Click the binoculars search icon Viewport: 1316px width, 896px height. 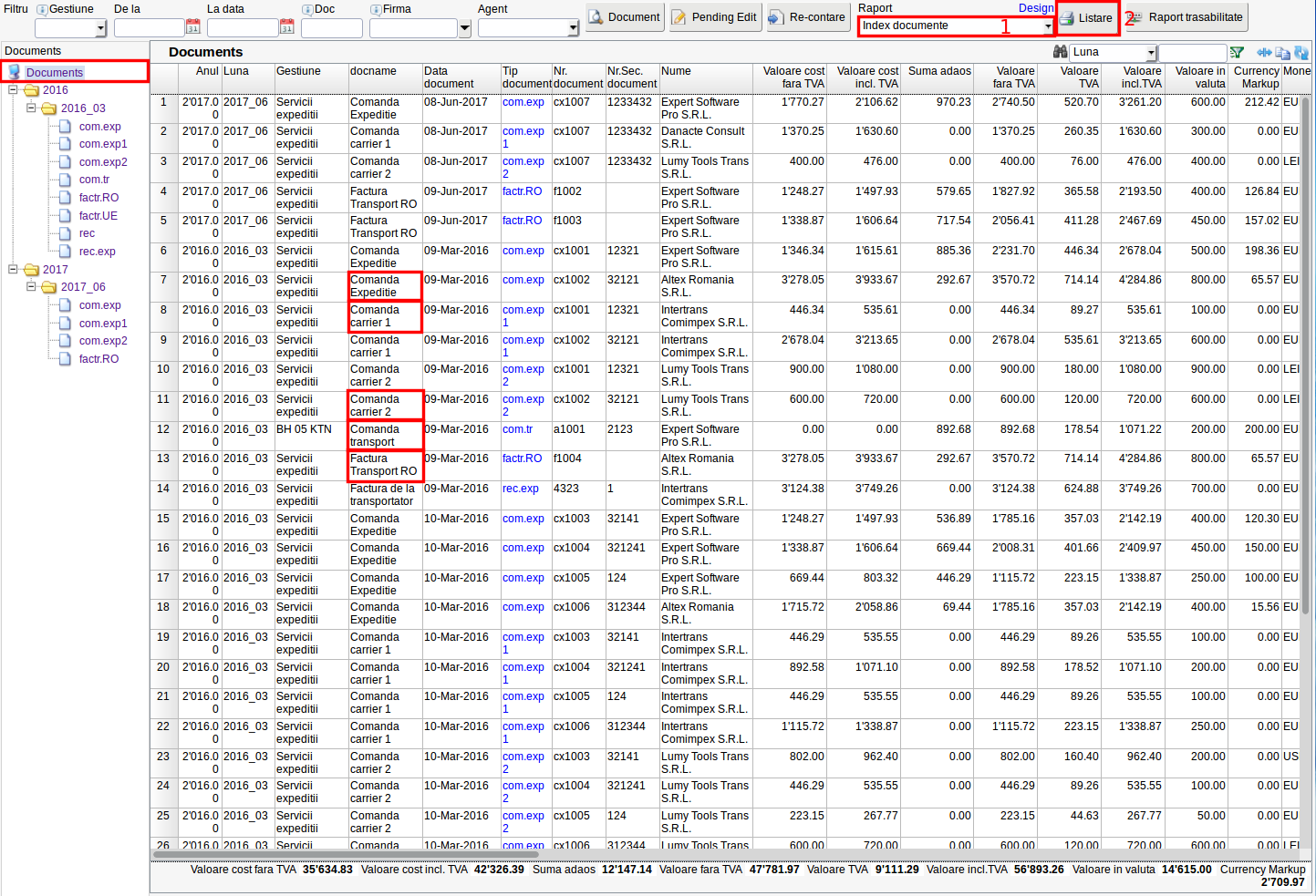1060,52
